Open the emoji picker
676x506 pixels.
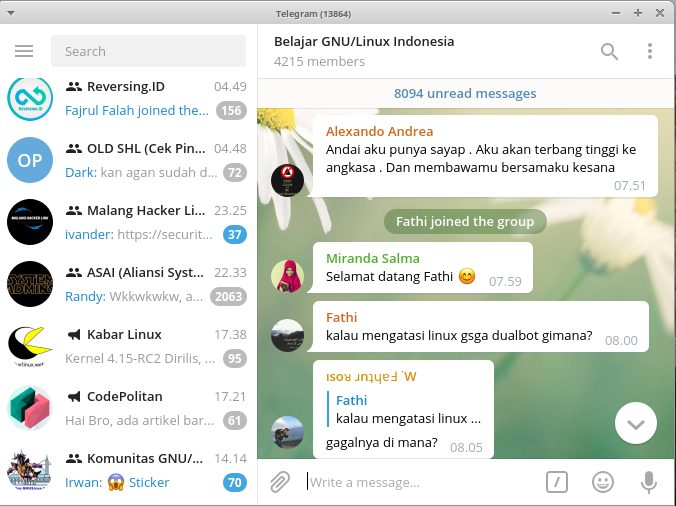point(603,481)
